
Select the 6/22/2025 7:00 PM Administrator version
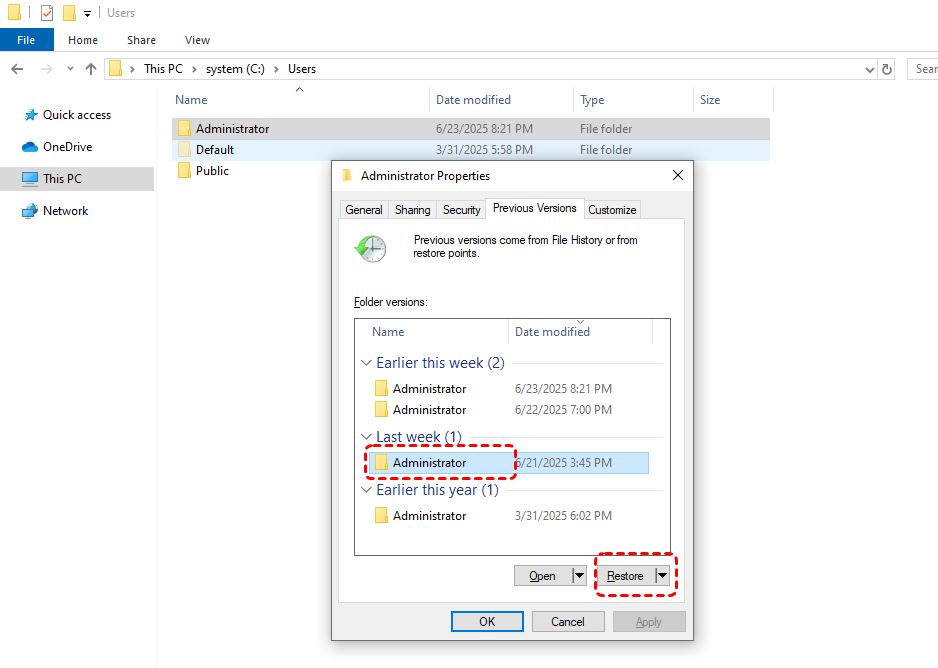(508, 410)
